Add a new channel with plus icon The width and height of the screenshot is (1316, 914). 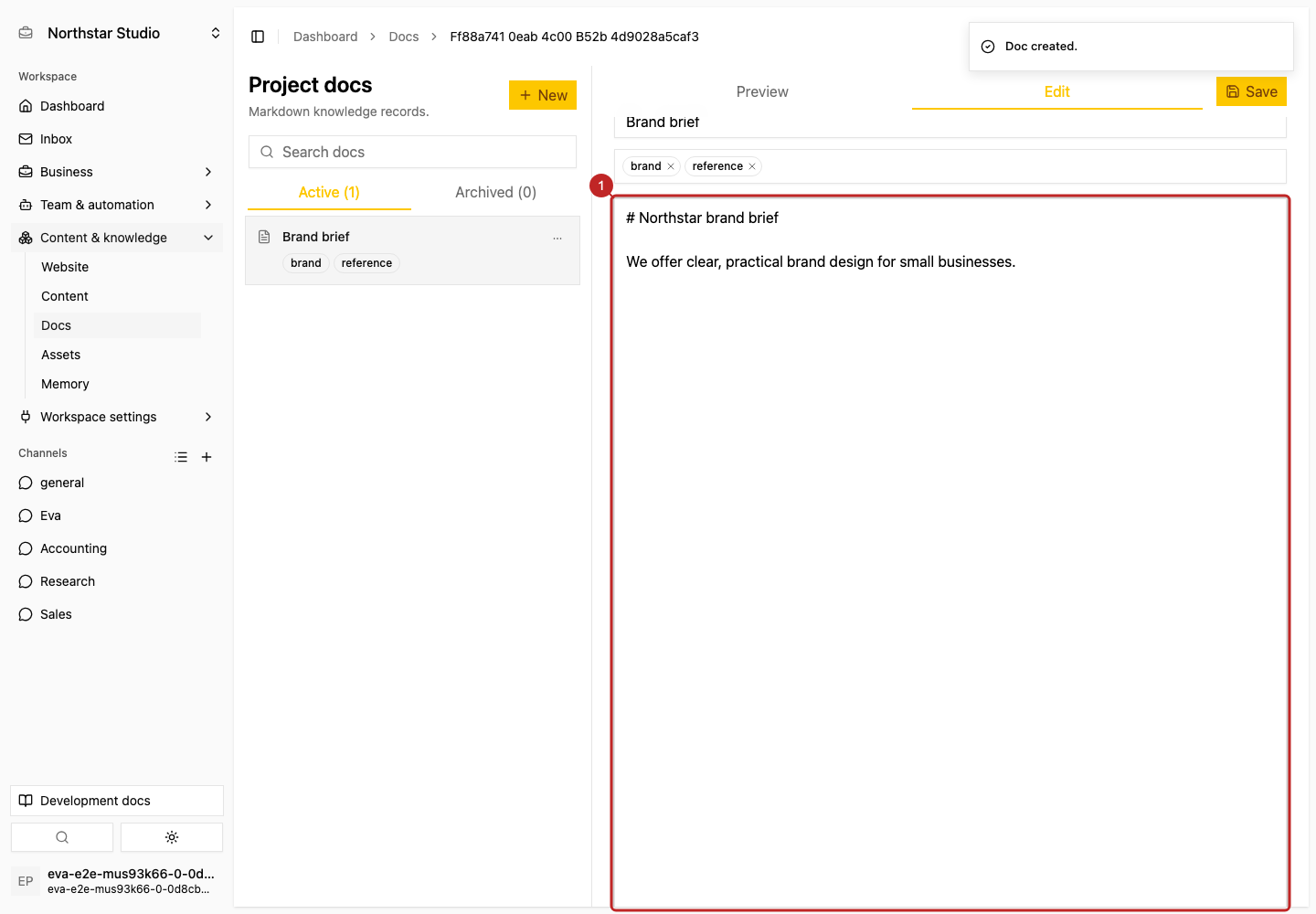(x=207, y=457)
